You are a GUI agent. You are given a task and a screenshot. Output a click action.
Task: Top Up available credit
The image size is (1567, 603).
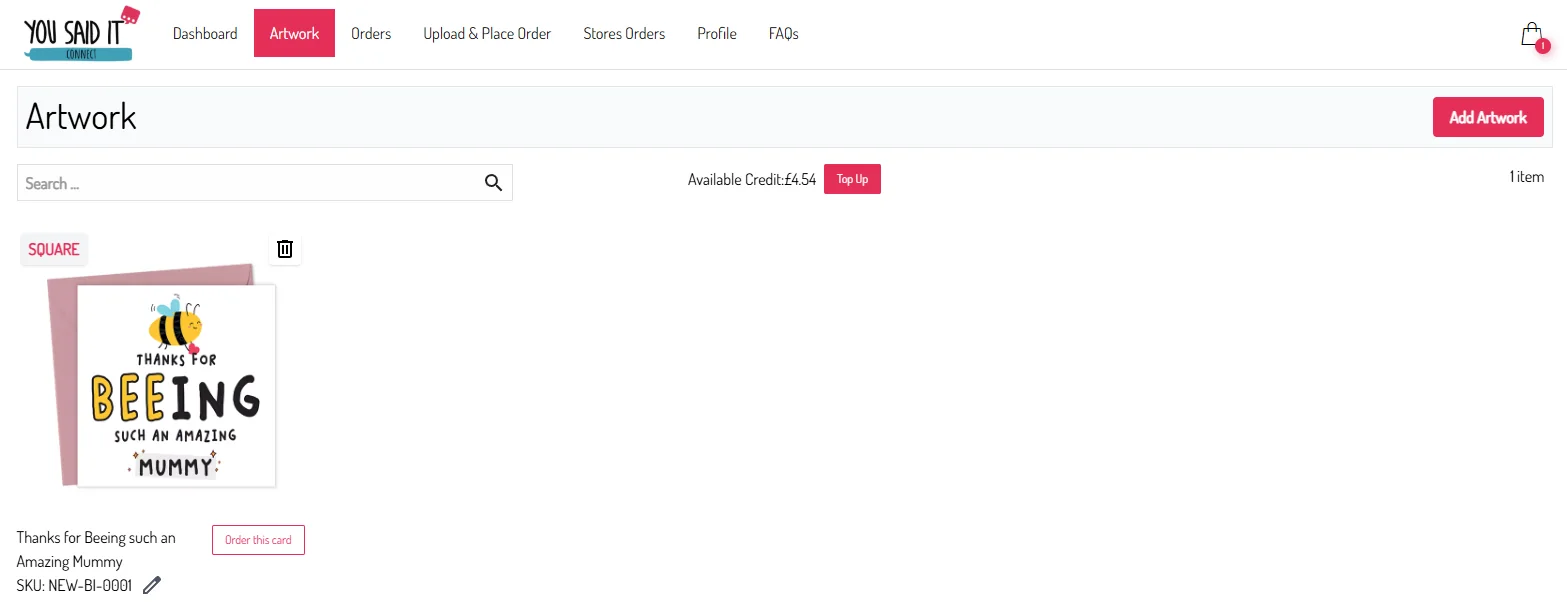(852, 179)
